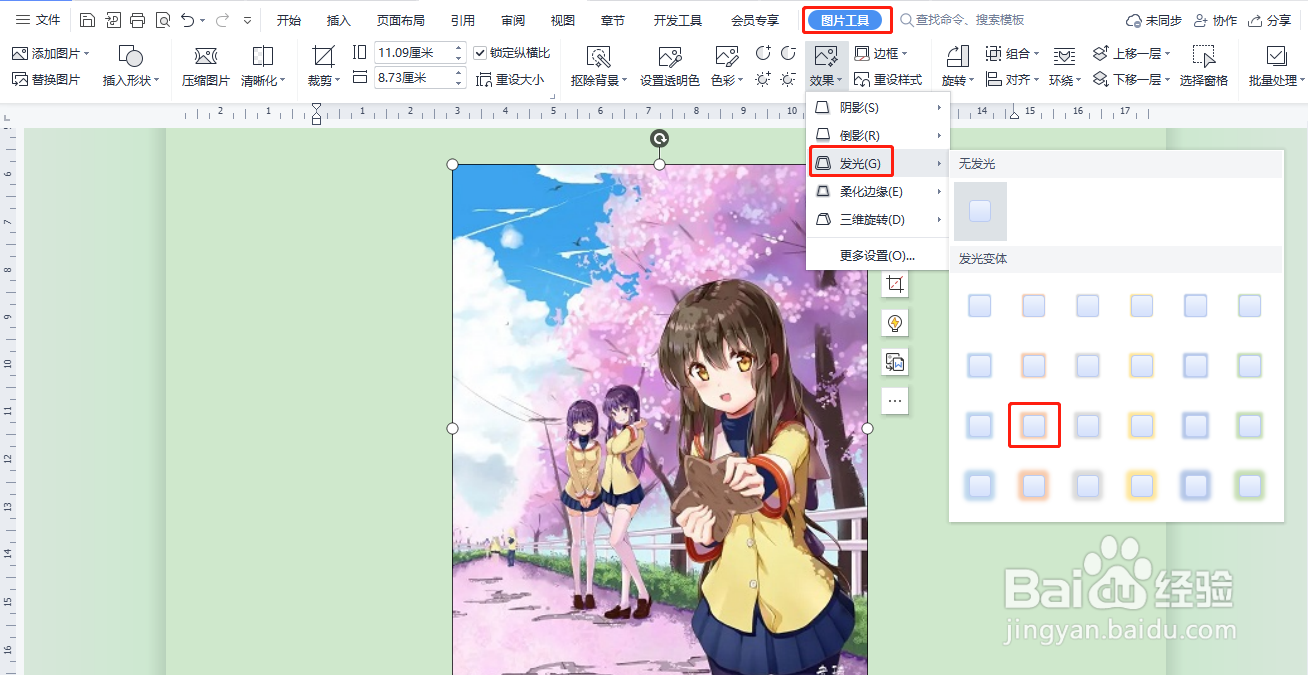Click 分享 (Share) button

1268,20
